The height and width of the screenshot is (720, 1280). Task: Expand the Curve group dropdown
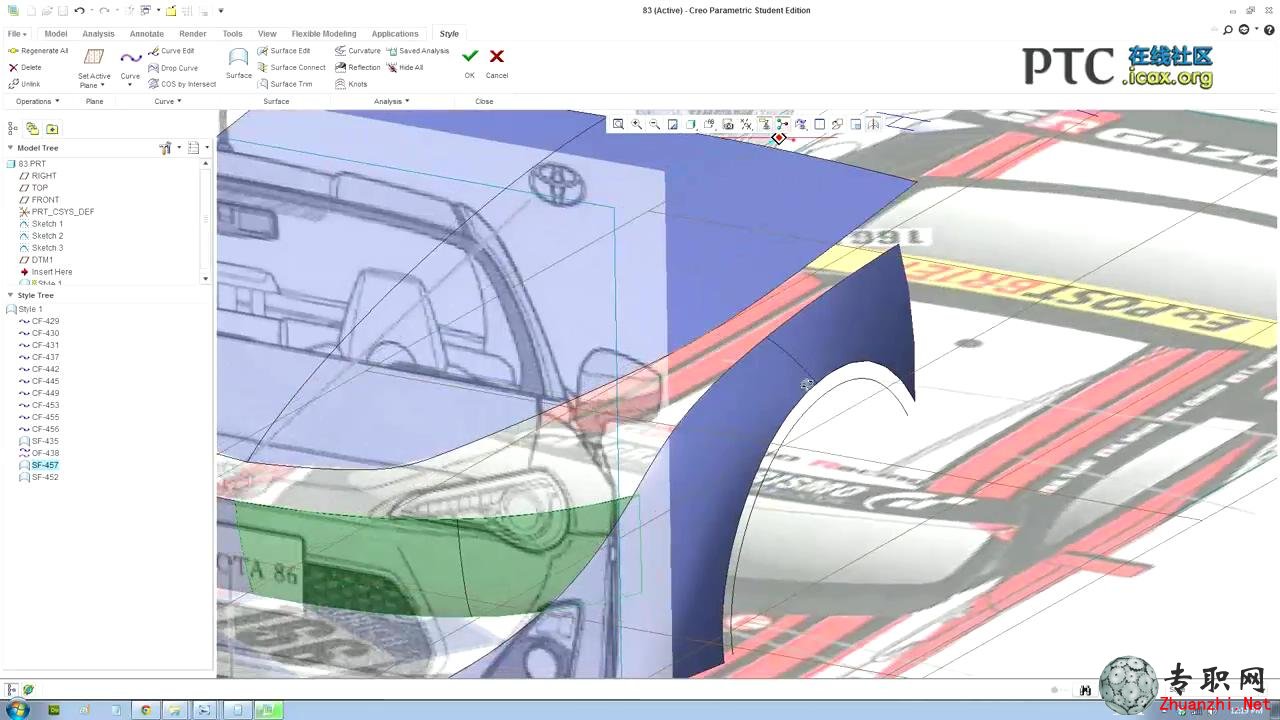point(168,101)
